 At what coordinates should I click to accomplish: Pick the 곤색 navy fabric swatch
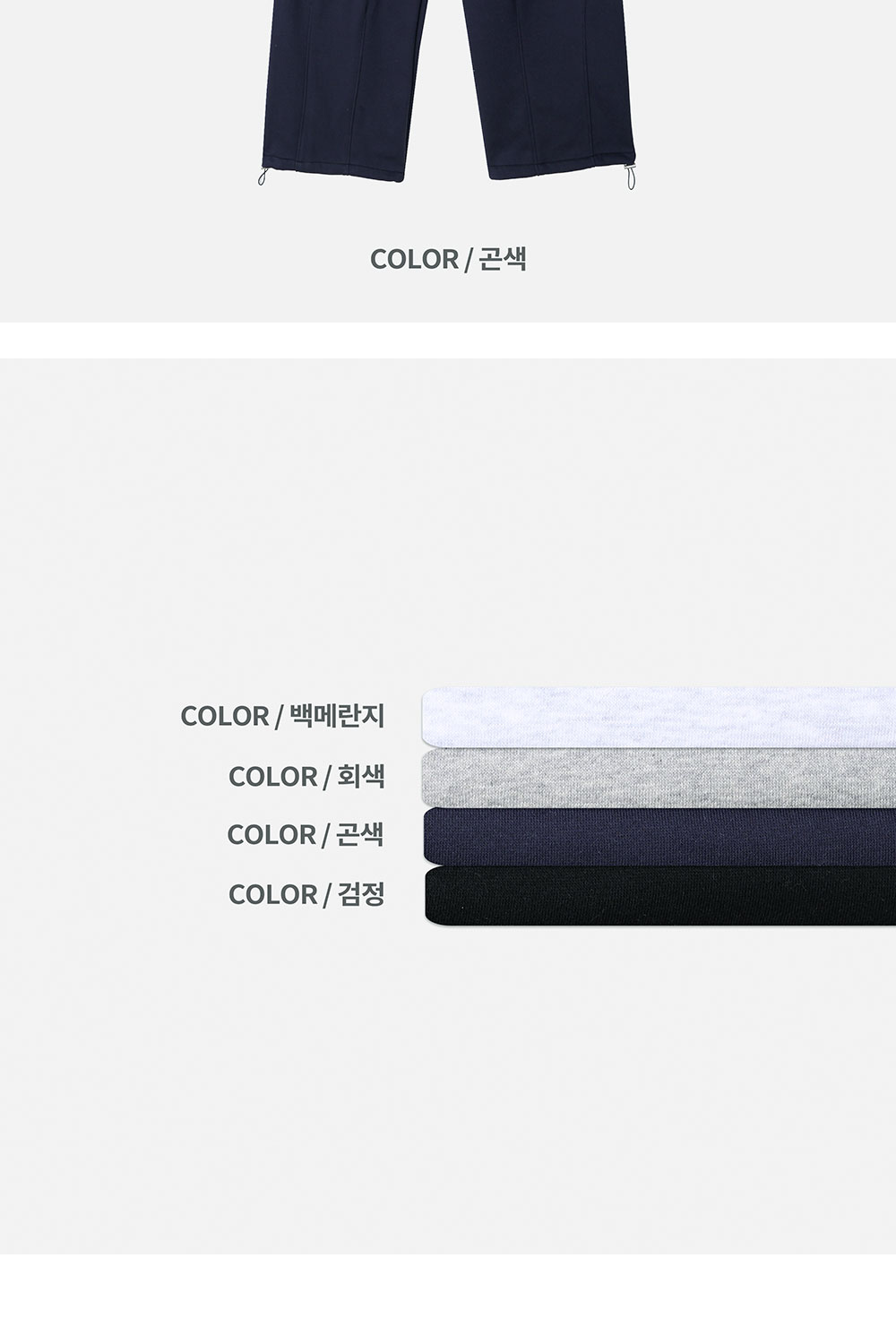pyautogui.click(x=659, y=836)
